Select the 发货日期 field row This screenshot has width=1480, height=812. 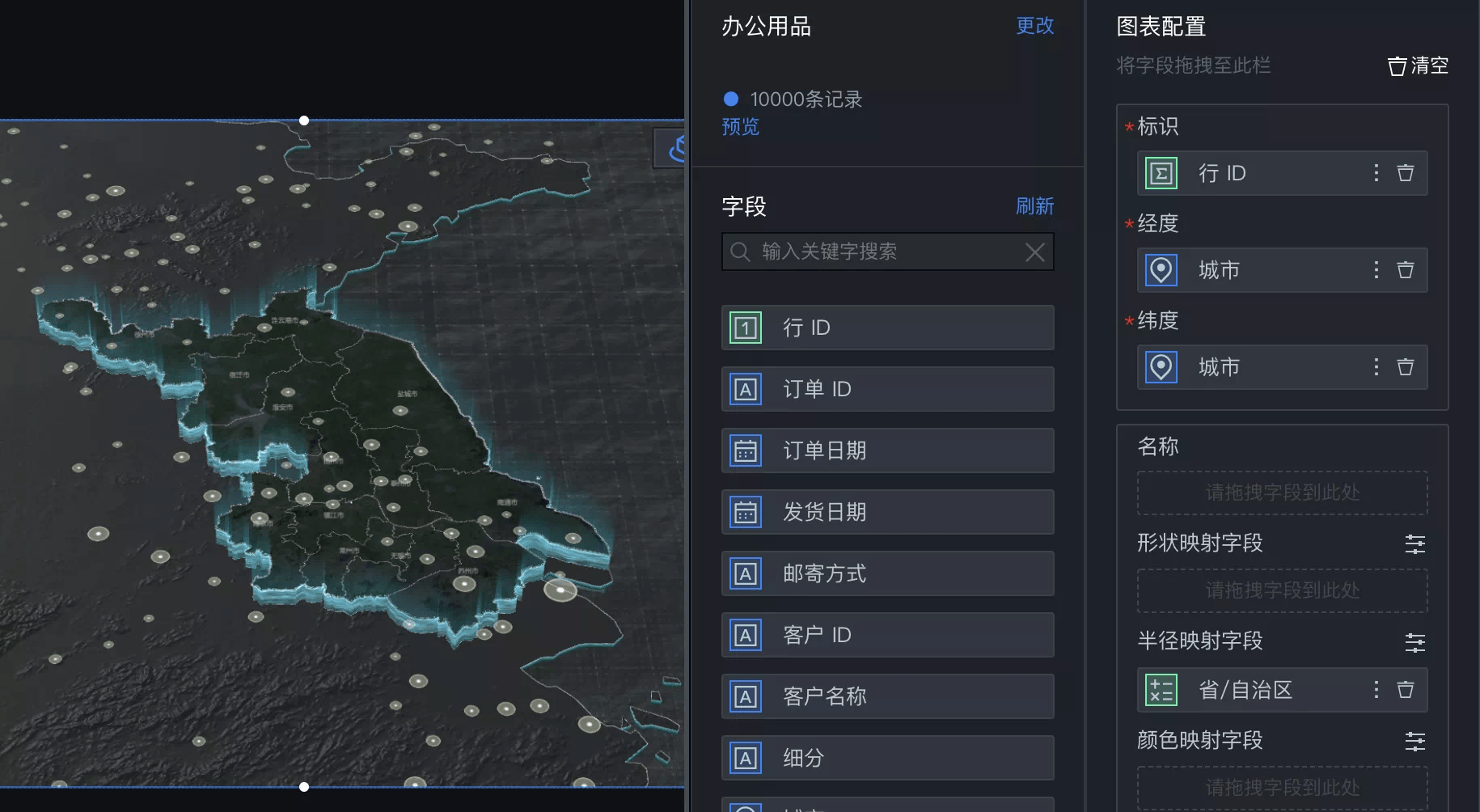tap(887, 512)
